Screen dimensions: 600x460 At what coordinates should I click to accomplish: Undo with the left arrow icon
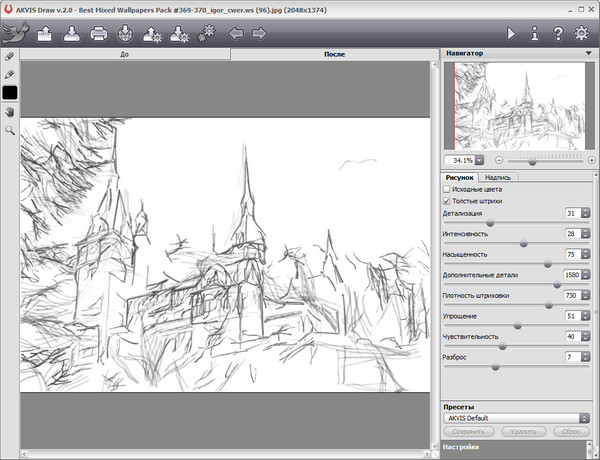[237, 34]
